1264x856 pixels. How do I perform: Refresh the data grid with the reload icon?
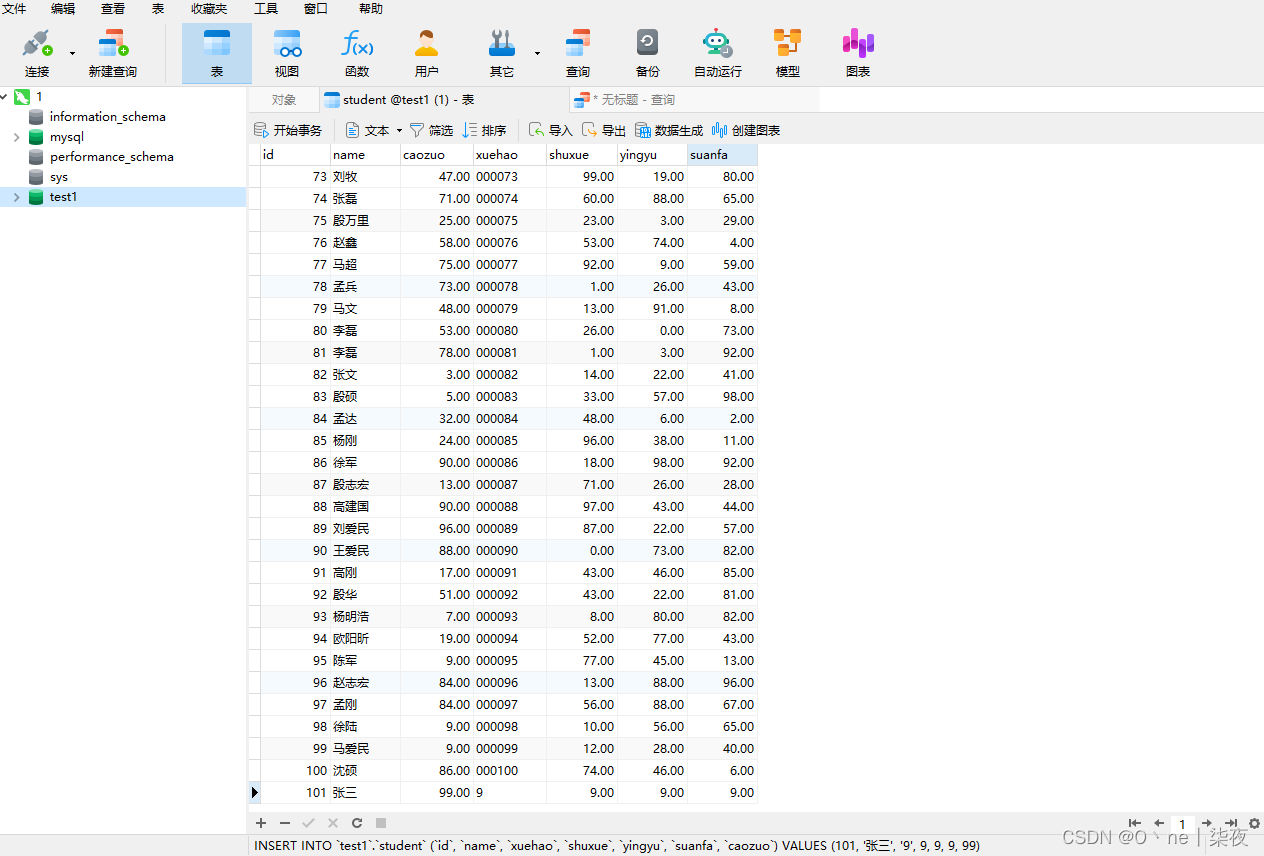click(357, 822)
